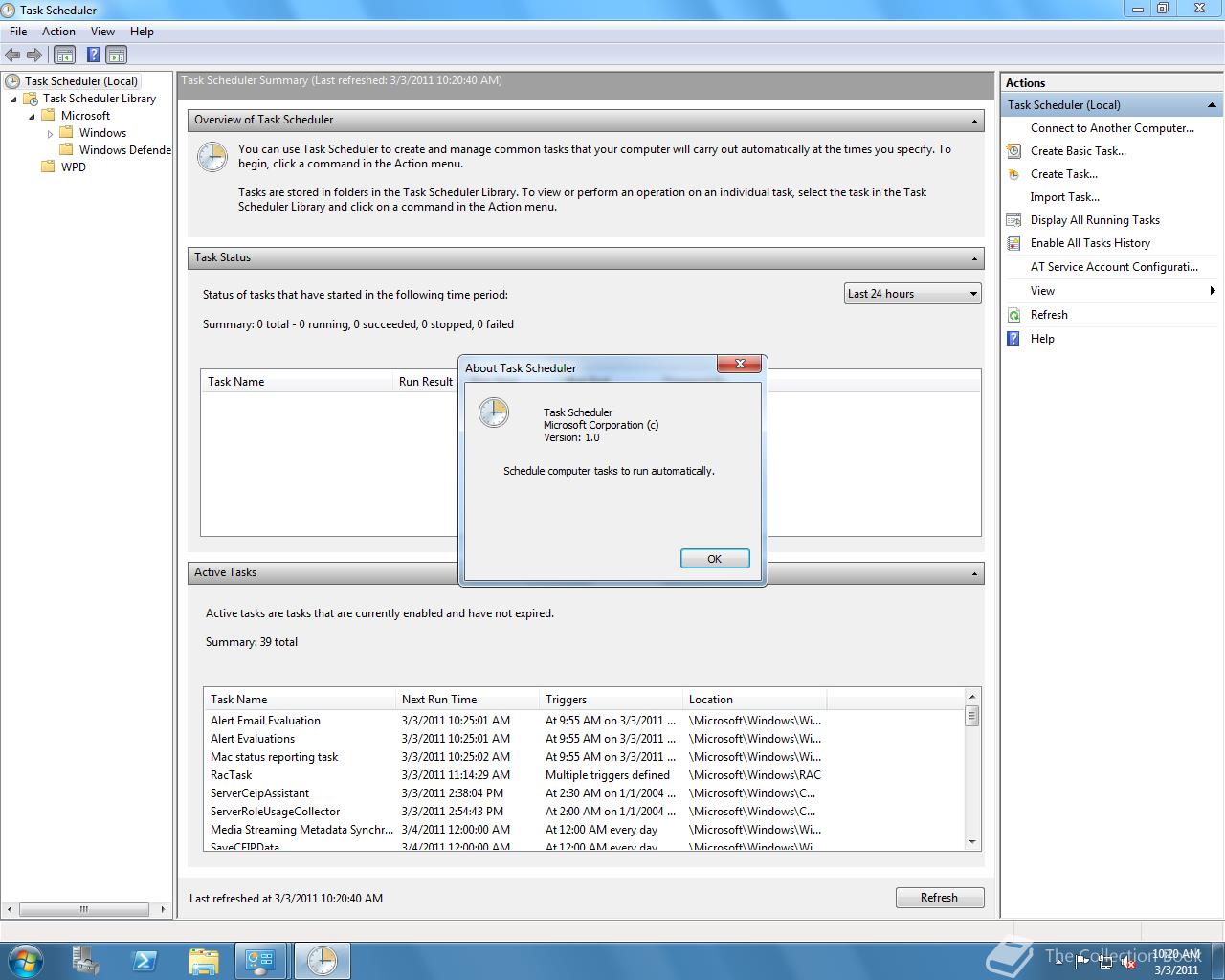Select the ServerRoleUsageCollector task row

[584, 812]
